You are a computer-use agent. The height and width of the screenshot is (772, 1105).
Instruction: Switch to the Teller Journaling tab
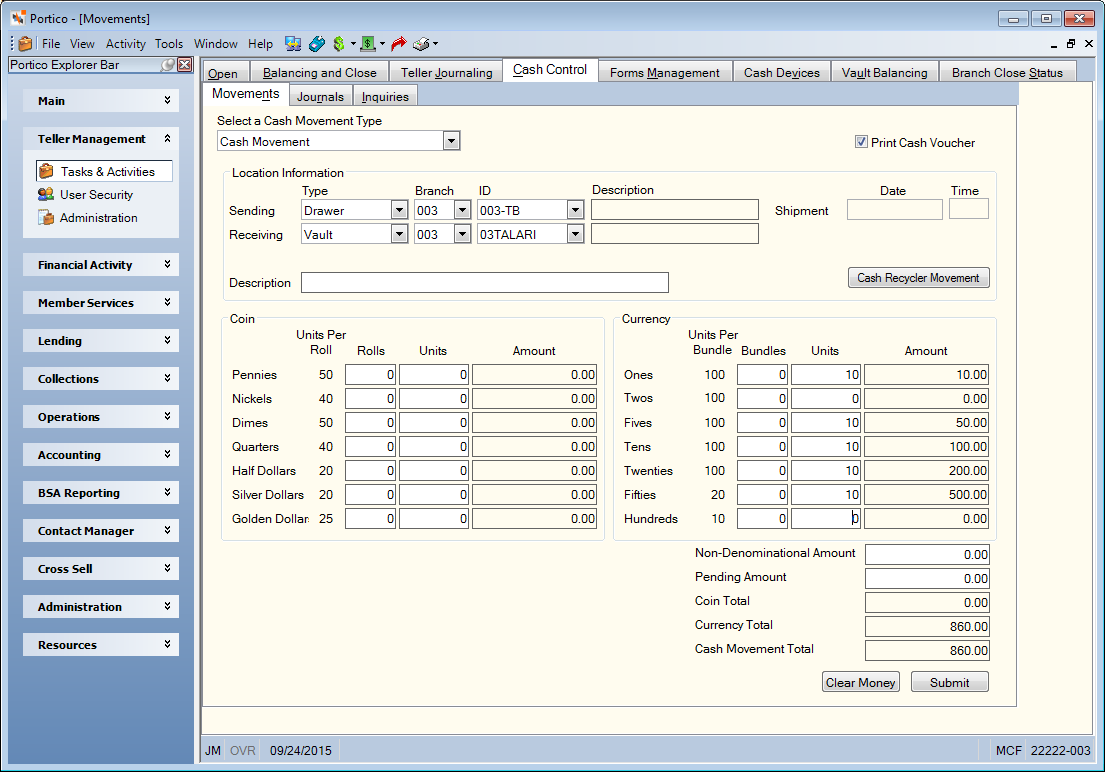[x=447, y=73]
